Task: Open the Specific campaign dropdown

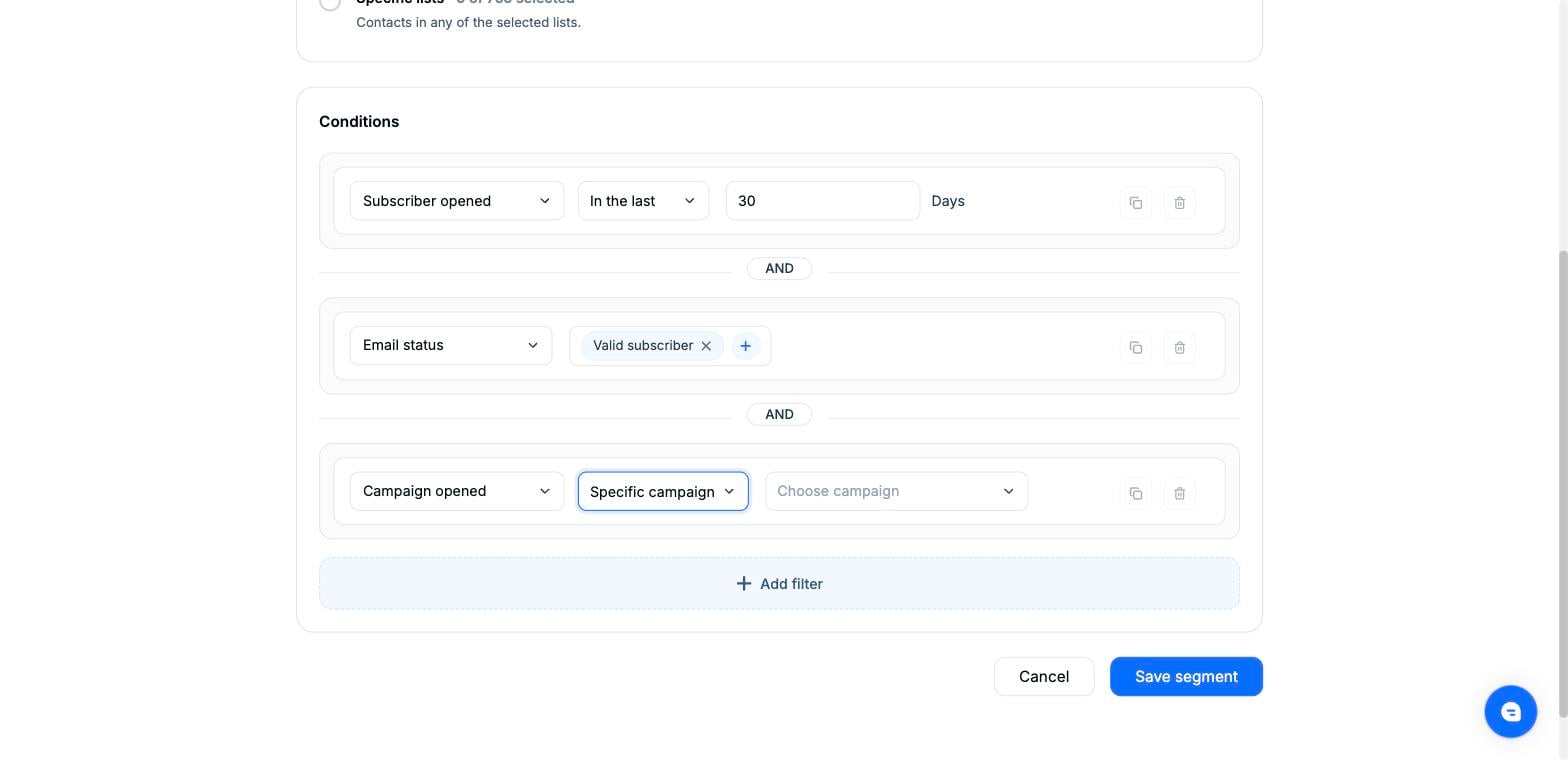Action: coord(663,491)
